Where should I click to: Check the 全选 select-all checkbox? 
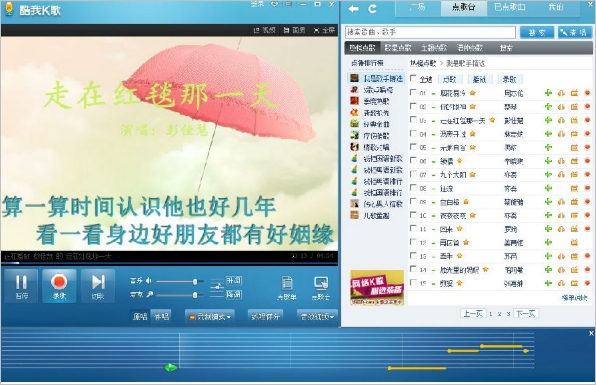tap(413, 78)
